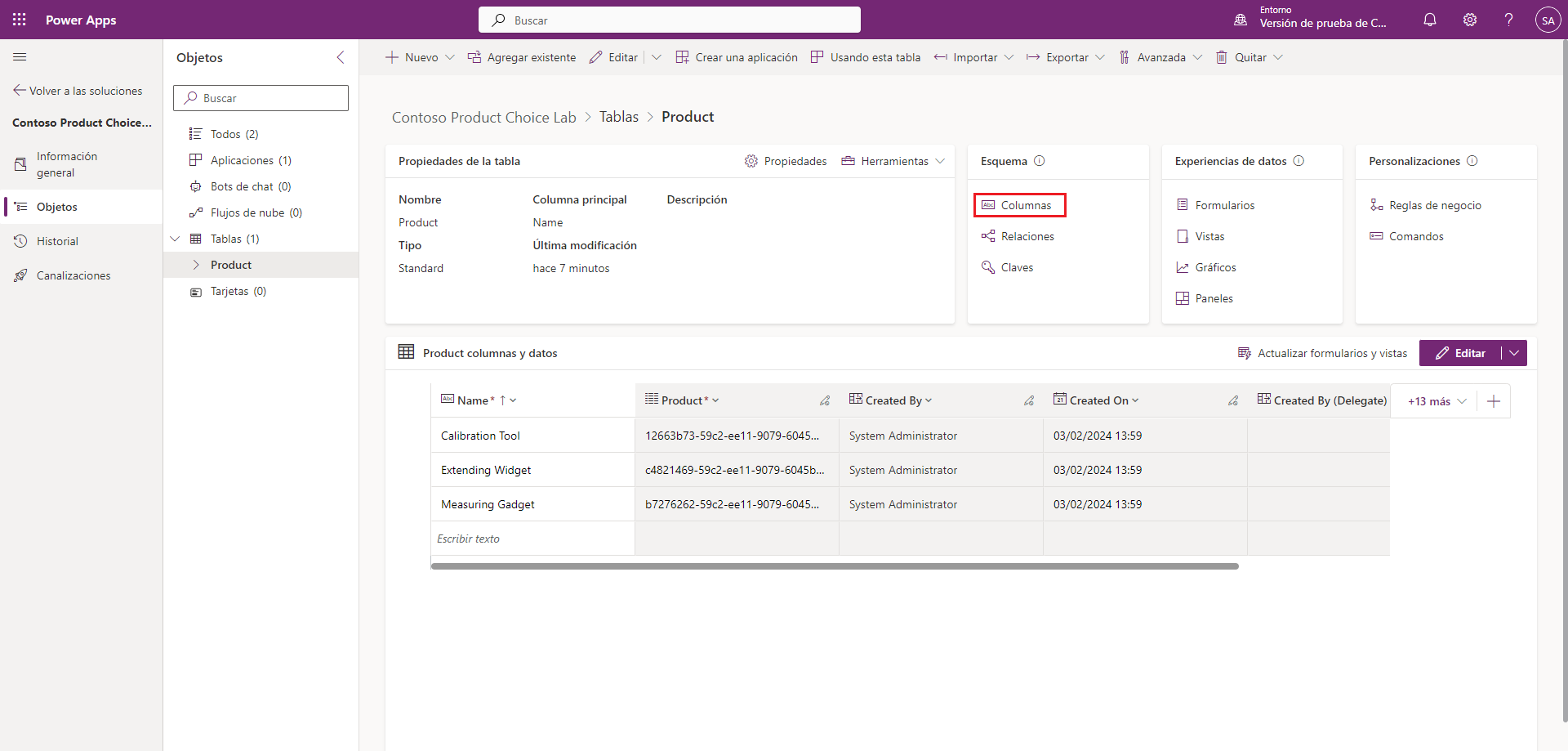Open Vistas under data experiences
This screenshot has width=1568, height=751.
click(x=1200, y=236)
